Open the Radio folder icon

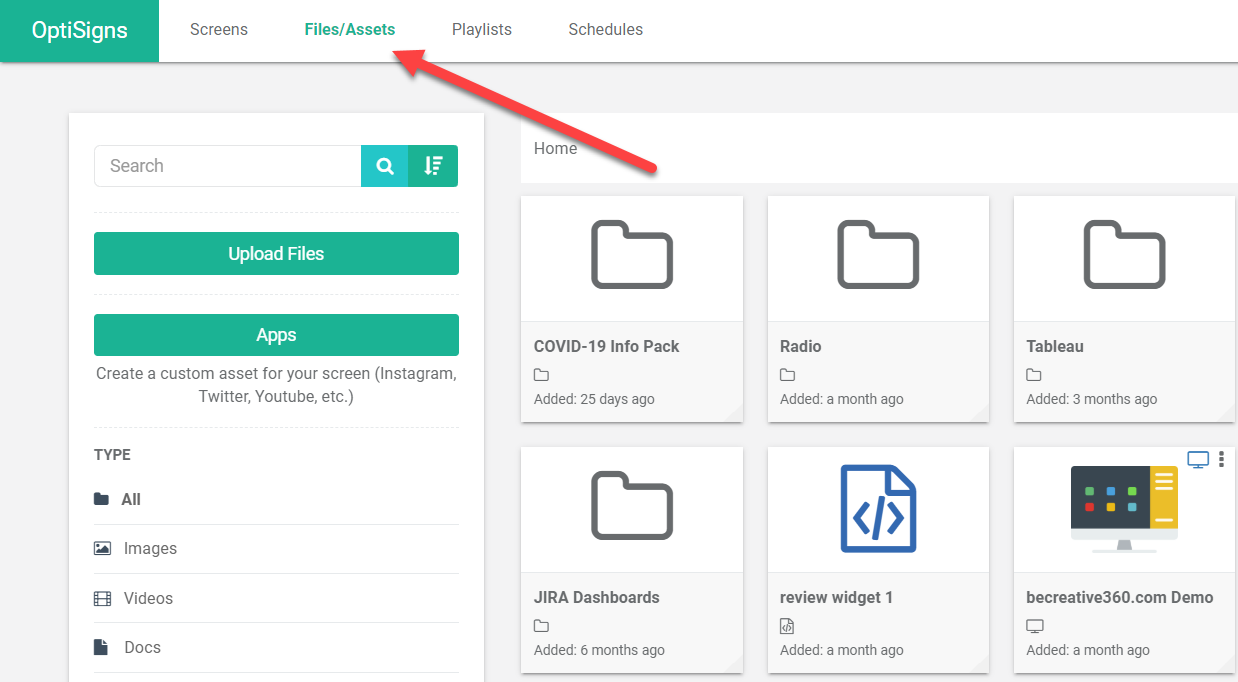click(877, 256)
